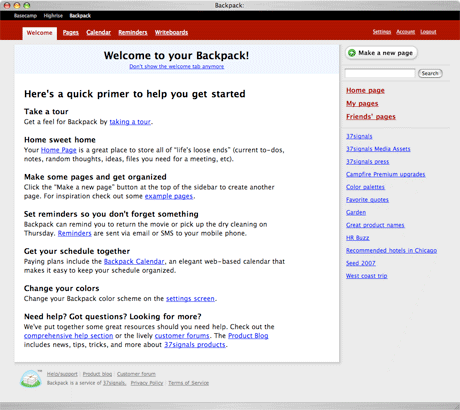The height and width of the screenshot is (410, 460).
Task: Switch to Highrise in the top bar
Action: [x=53, y=16]
